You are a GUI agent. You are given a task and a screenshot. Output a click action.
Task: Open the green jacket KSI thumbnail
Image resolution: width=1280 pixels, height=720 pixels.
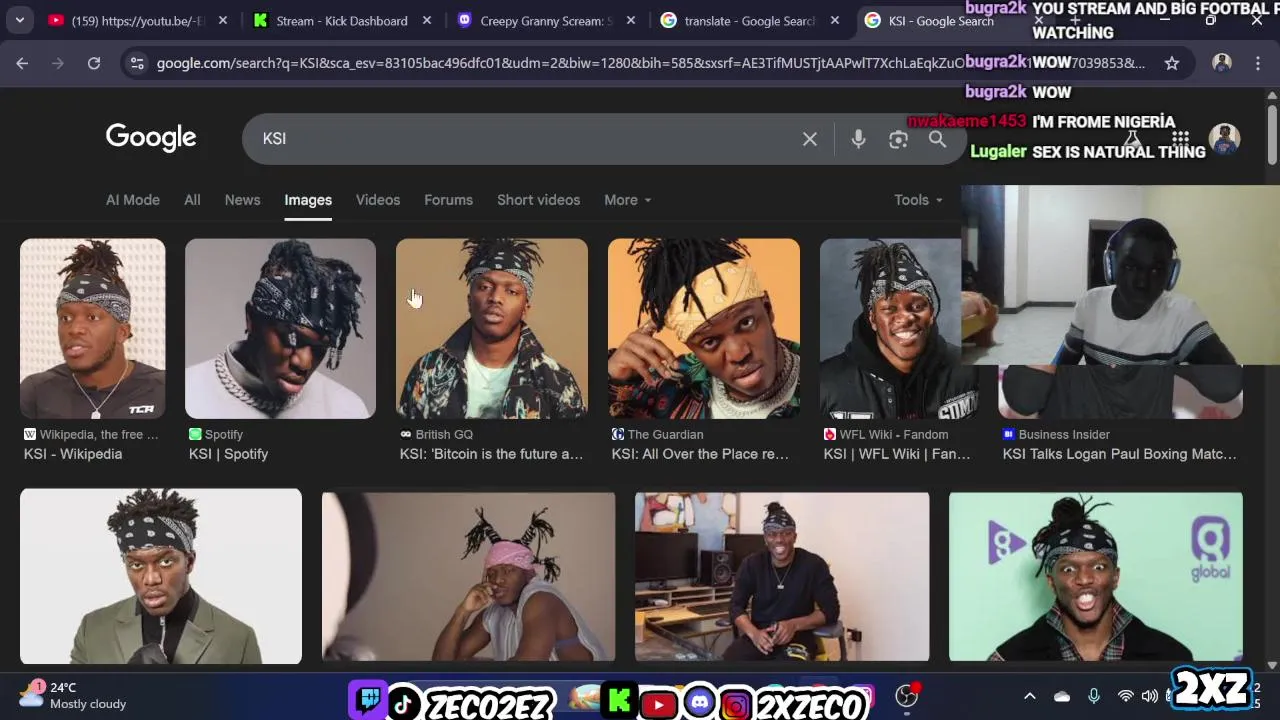point(160,576)
